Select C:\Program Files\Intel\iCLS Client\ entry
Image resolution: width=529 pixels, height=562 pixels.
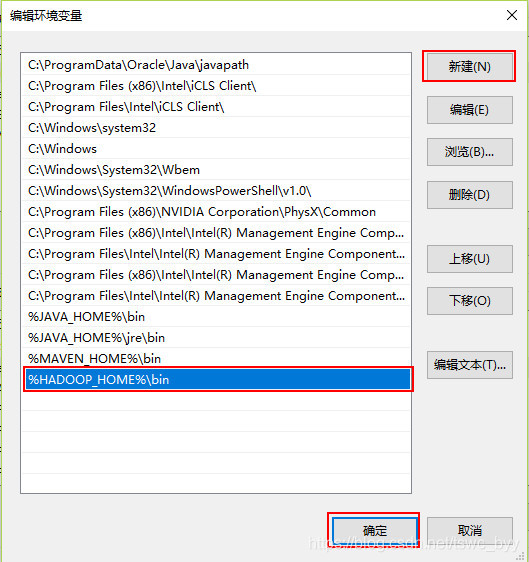point(216,107)
